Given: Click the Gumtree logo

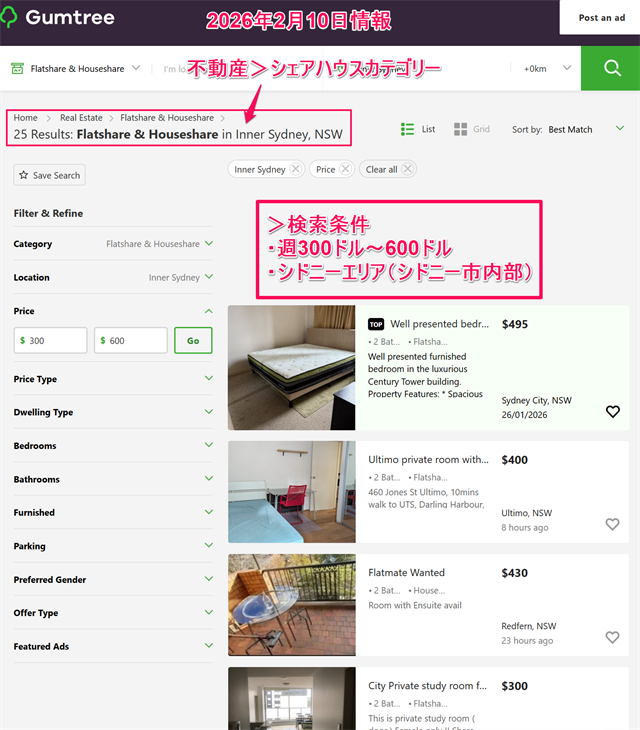Looking at the screenshot, I should (x=58, y=18).
